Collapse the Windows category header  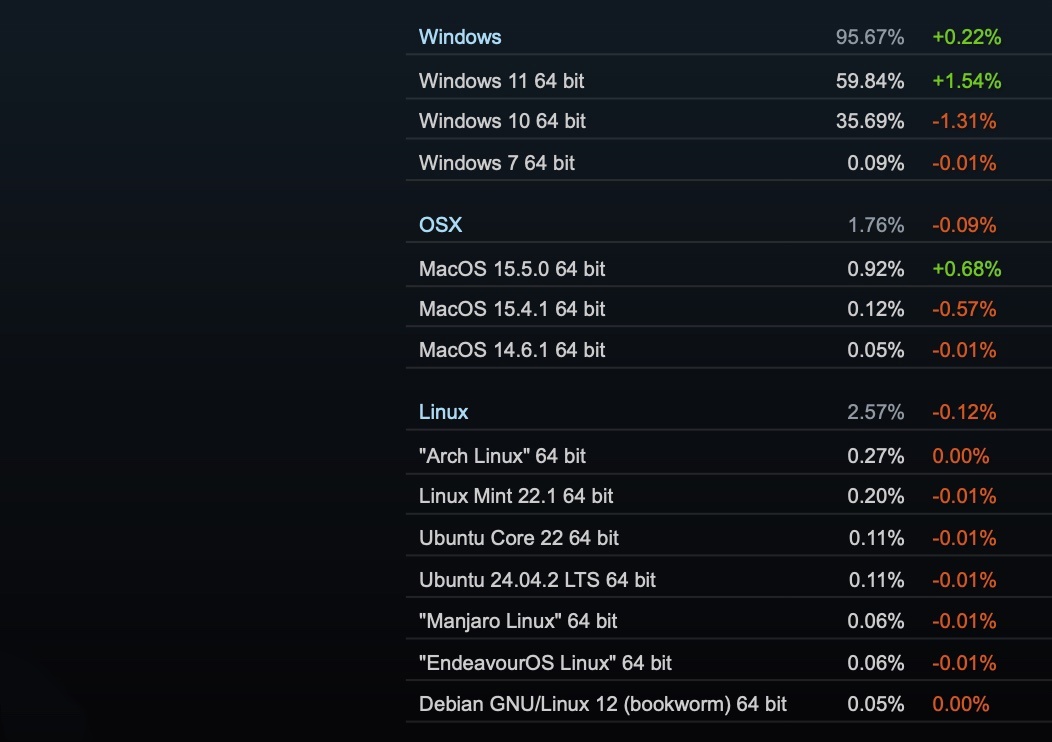point(460,37)
